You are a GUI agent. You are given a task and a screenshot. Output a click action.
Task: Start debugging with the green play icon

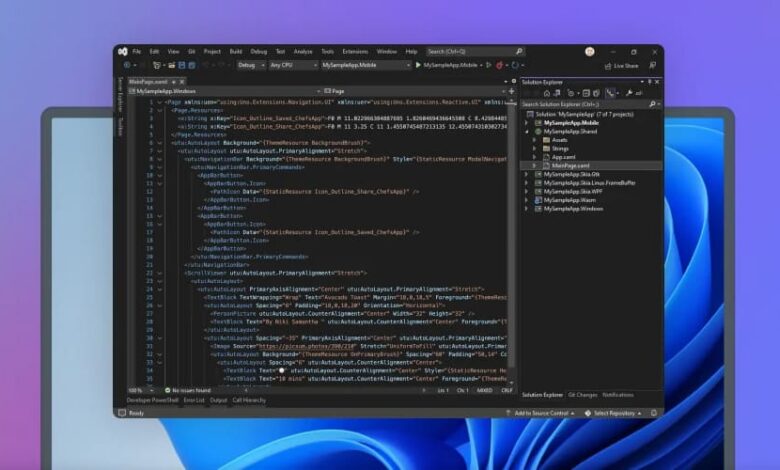(x=418, y=65)
